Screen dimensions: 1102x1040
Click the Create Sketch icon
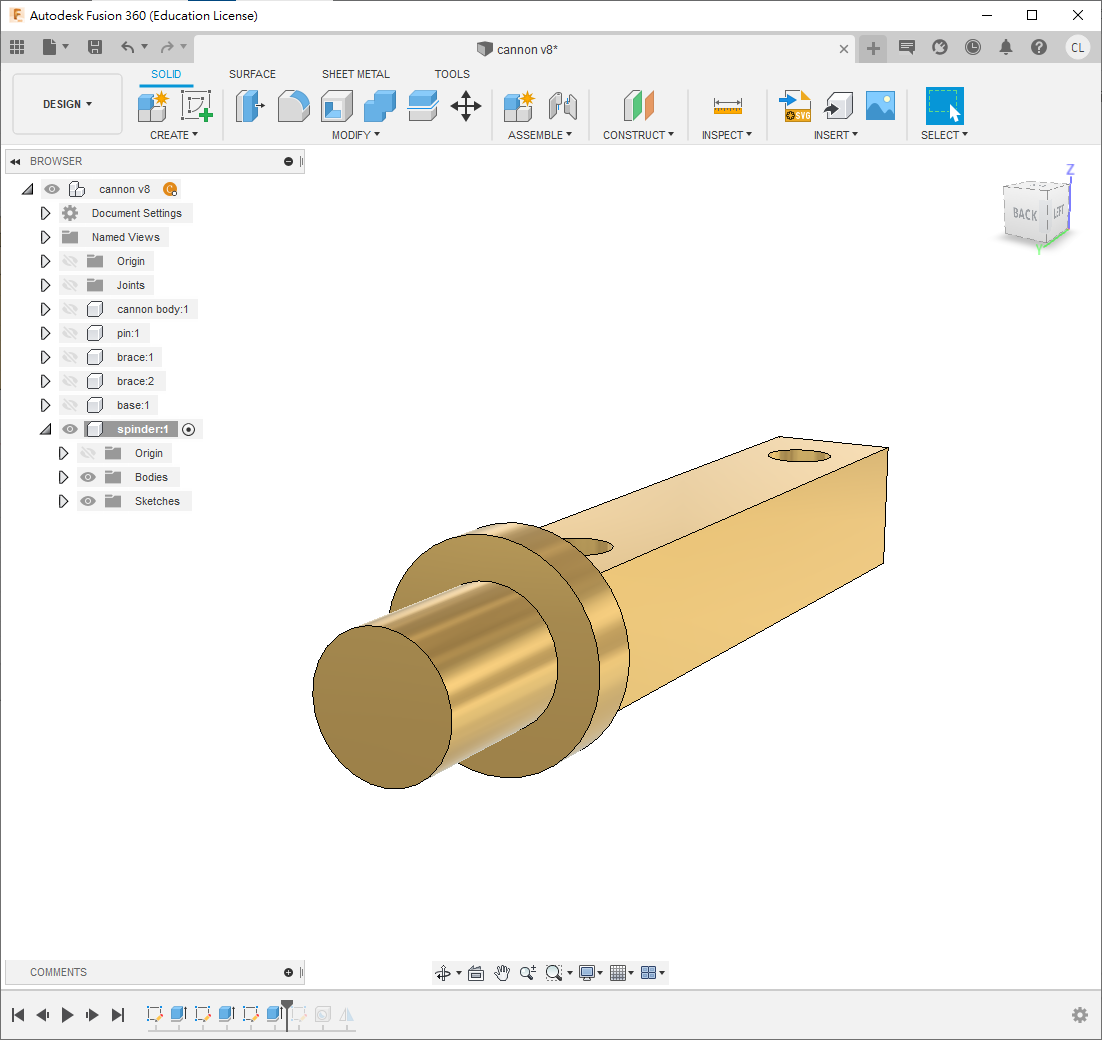196,105
